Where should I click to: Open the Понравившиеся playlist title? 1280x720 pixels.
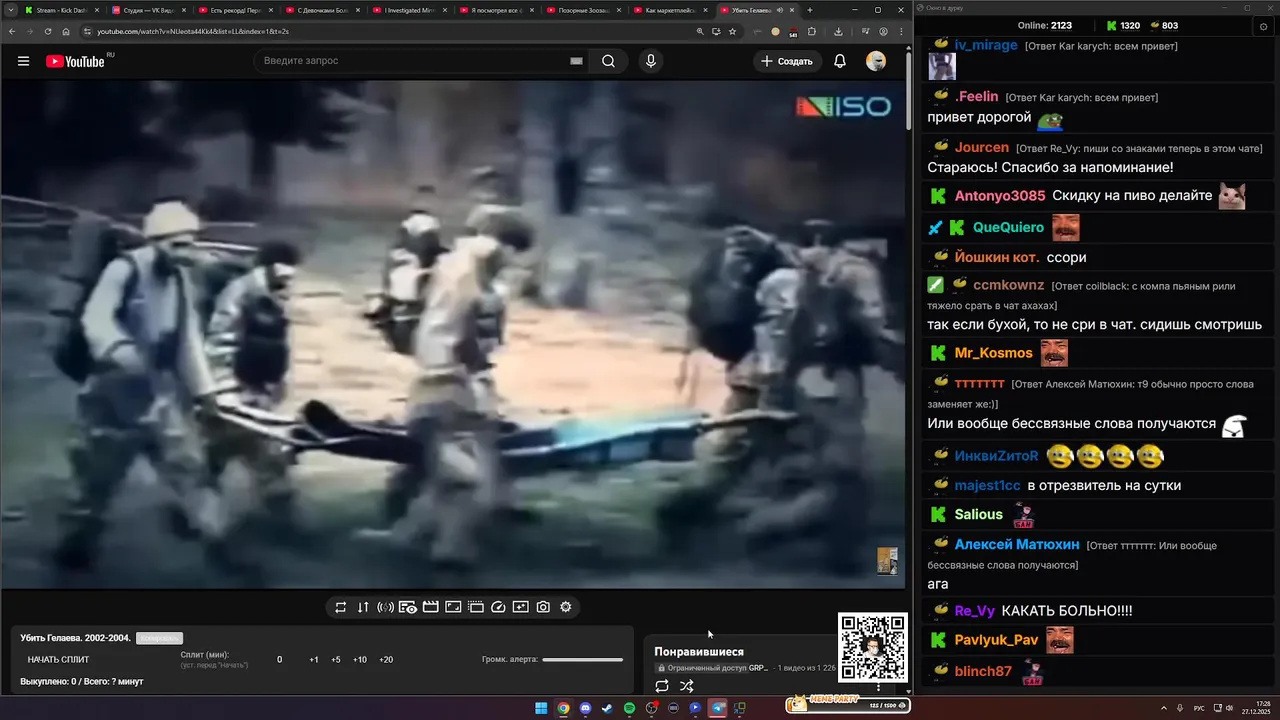[699, 652]
